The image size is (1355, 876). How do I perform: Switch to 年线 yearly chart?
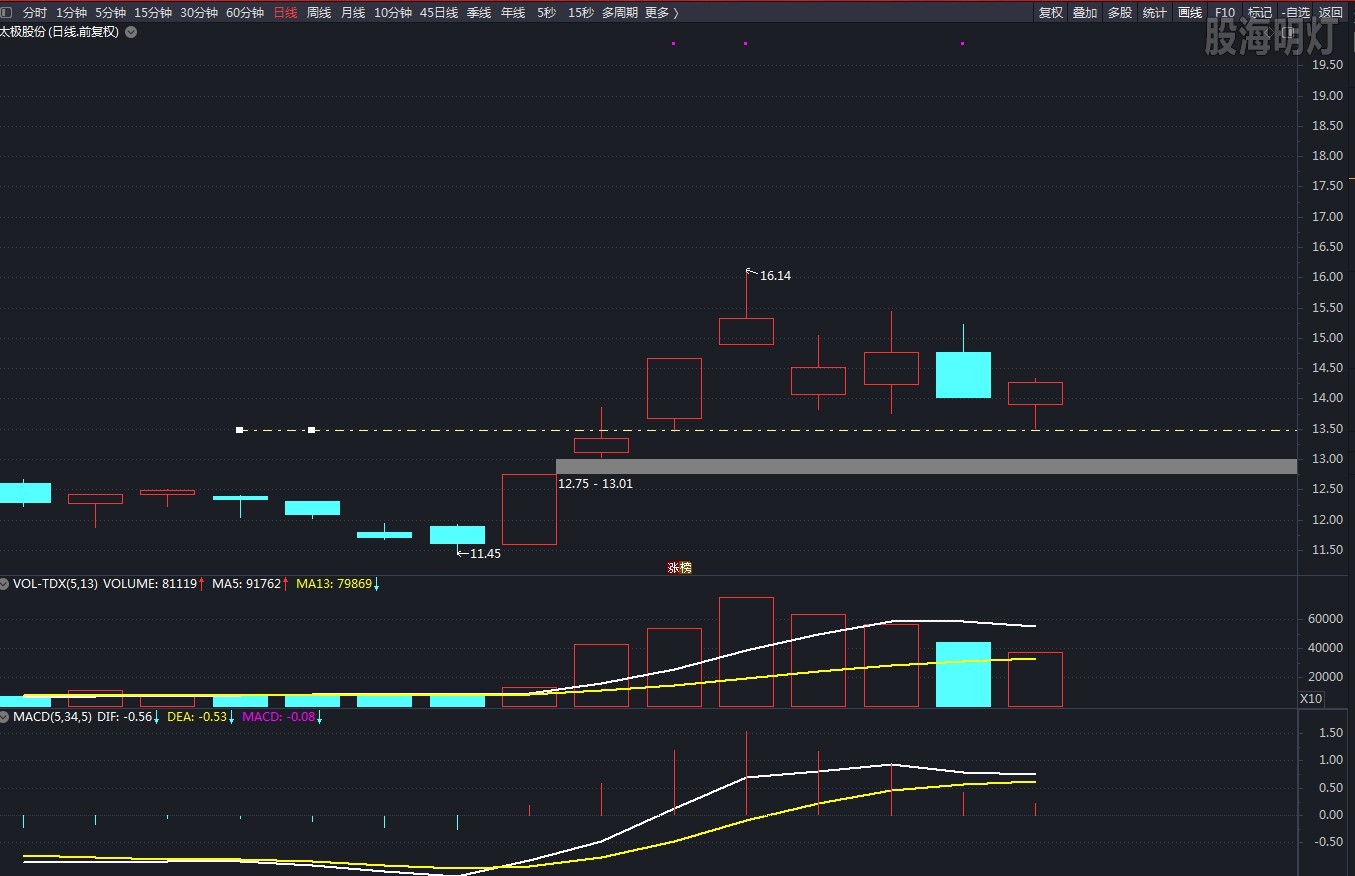pyautogui.click(x=513, y=13)
